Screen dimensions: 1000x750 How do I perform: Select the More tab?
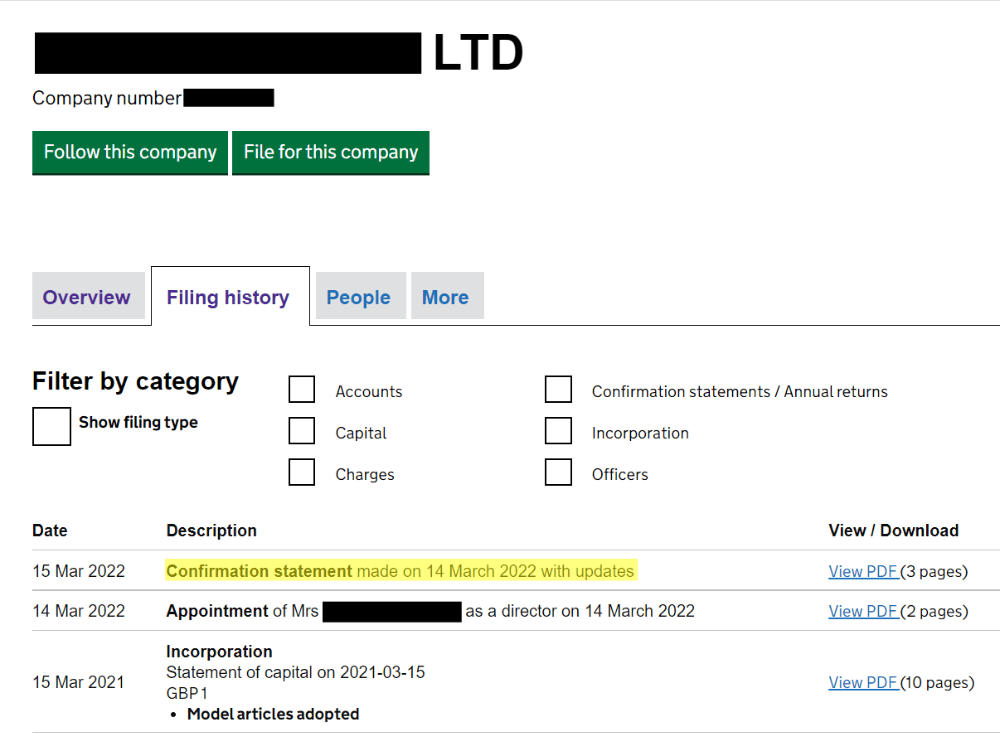pyautogui.click(x=447, y=297)
